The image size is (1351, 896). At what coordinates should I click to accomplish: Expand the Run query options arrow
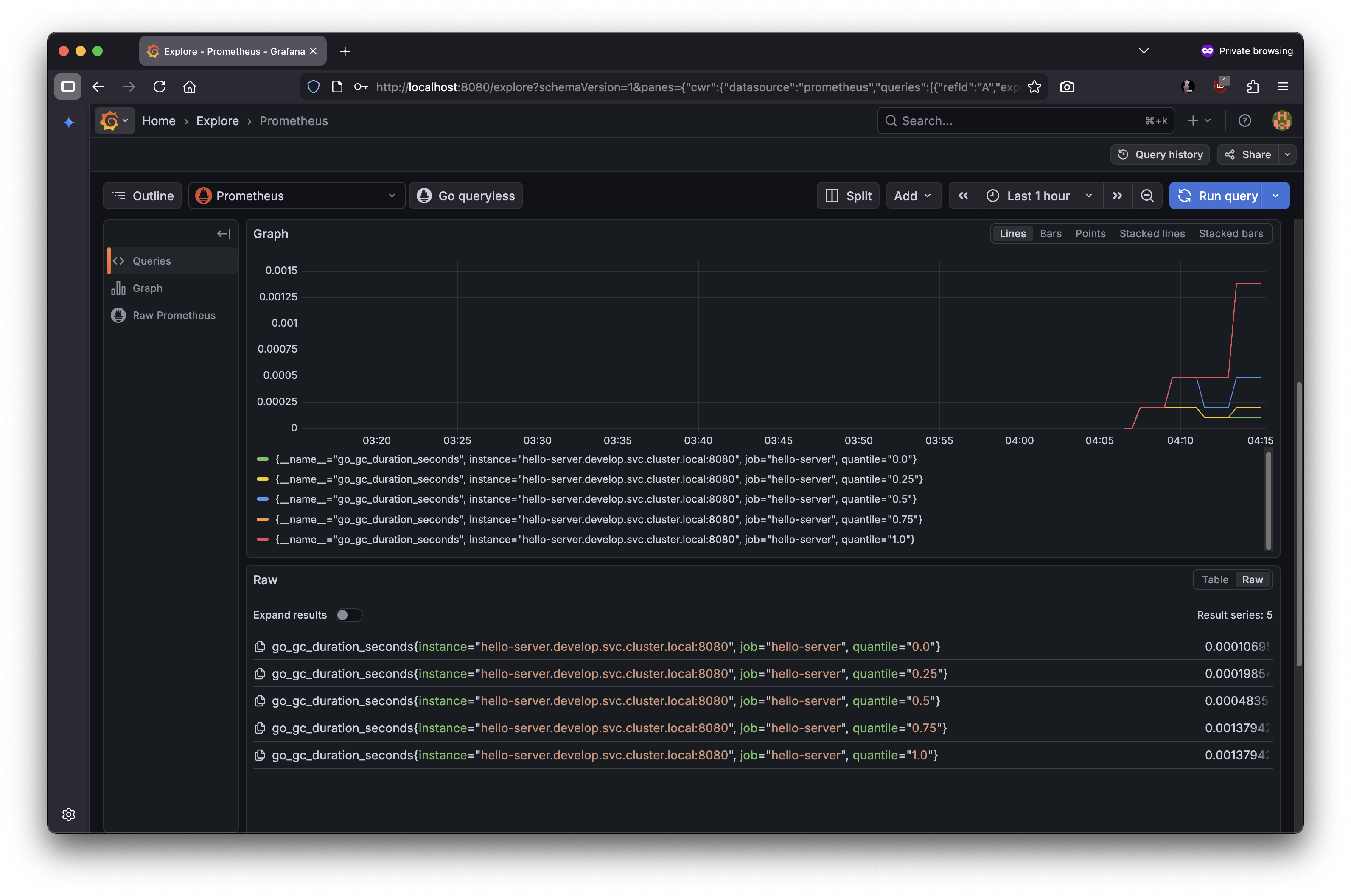1275,196
